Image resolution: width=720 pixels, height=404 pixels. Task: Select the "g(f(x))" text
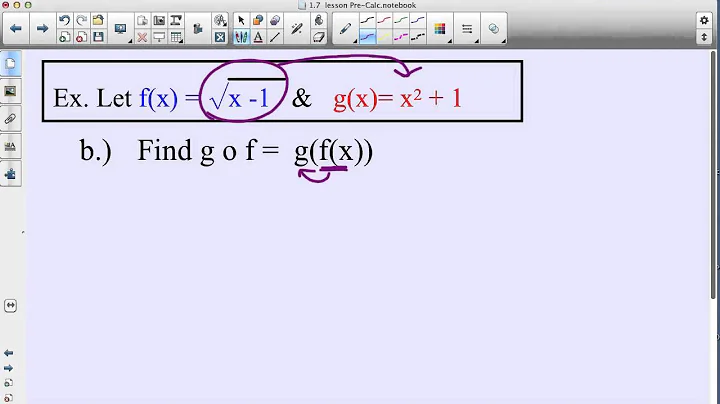click(333, 152)
